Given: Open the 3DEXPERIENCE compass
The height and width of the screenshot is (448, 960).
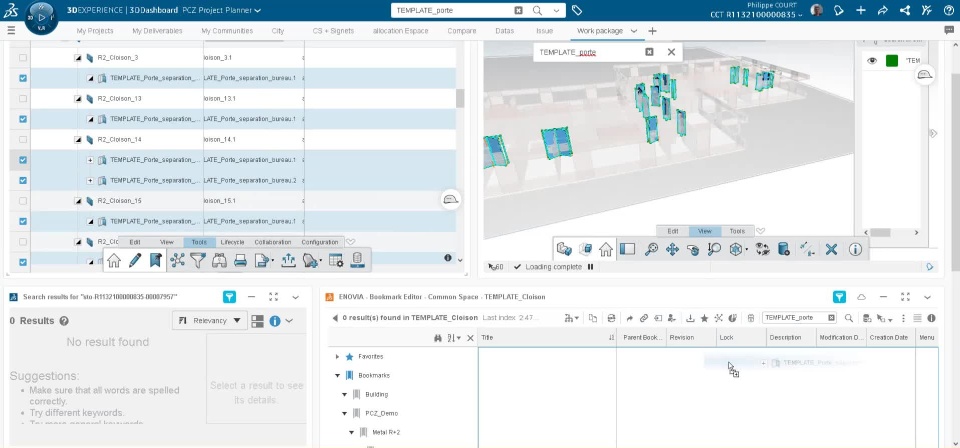Looking at the screenshot, I should tap(41, 17).
